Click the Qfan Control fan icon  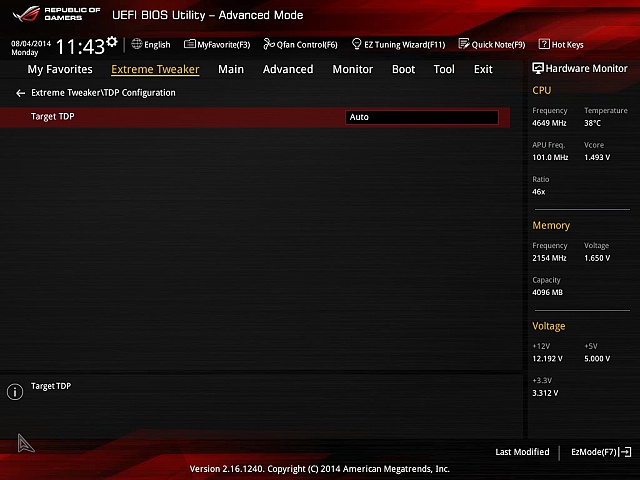click(x=269, y=44)
